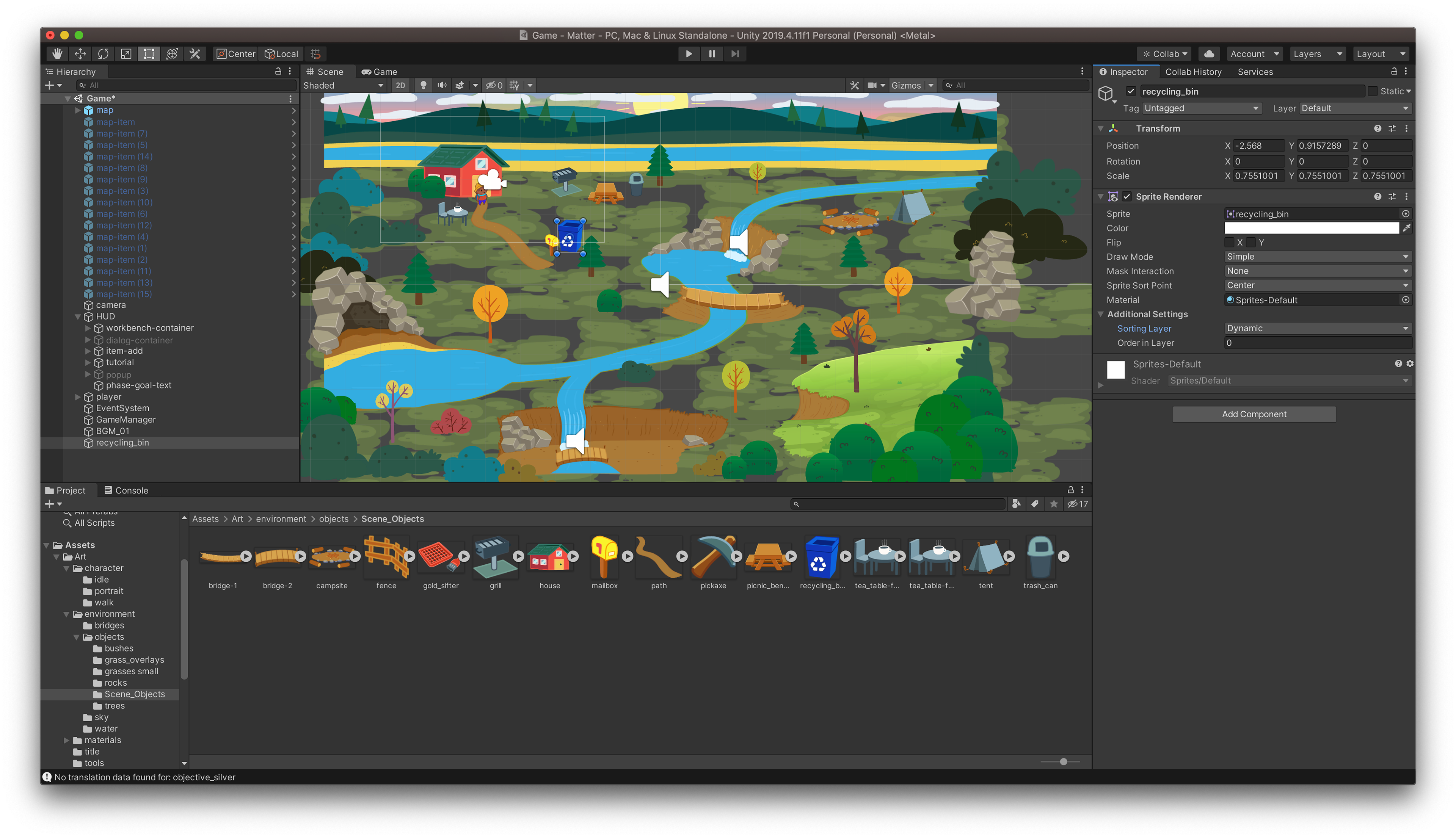Screen dimensions: 1456x838
Task: Toggle scene audio speaker icon
Action: (442, 85)
